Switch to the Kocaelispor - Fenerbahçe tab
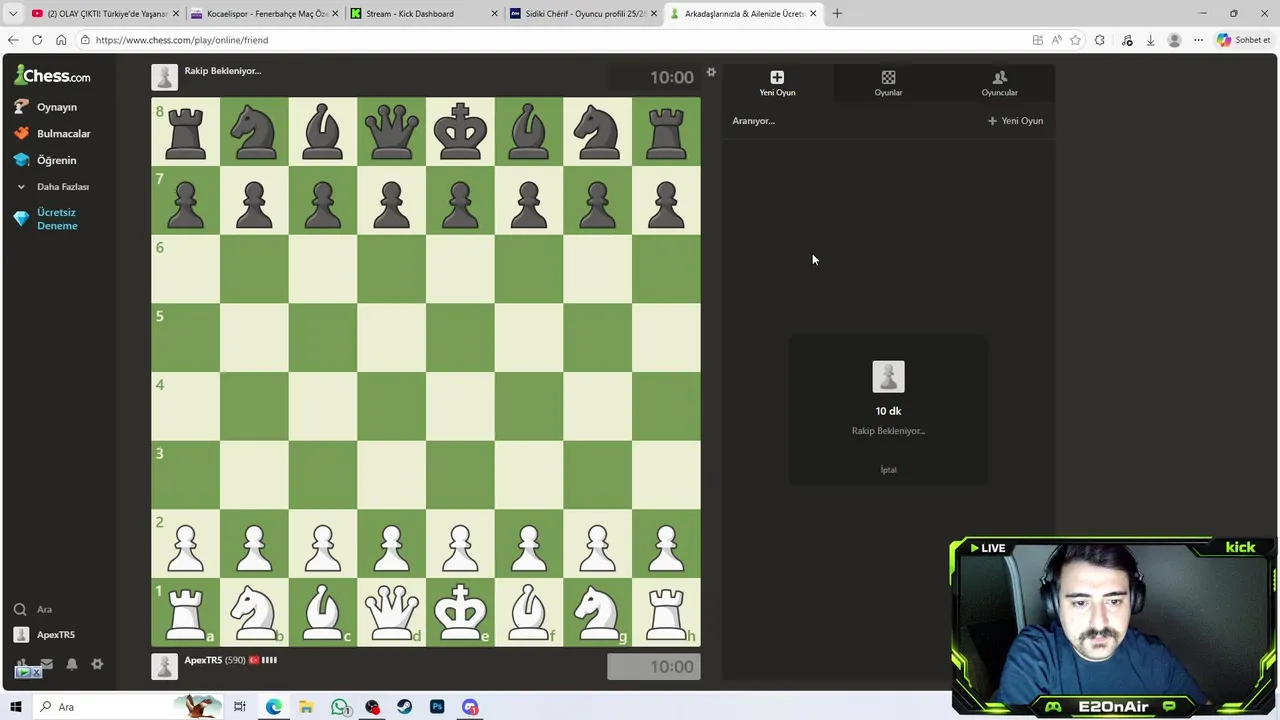 pyautogui.click(x=264, y=14)
